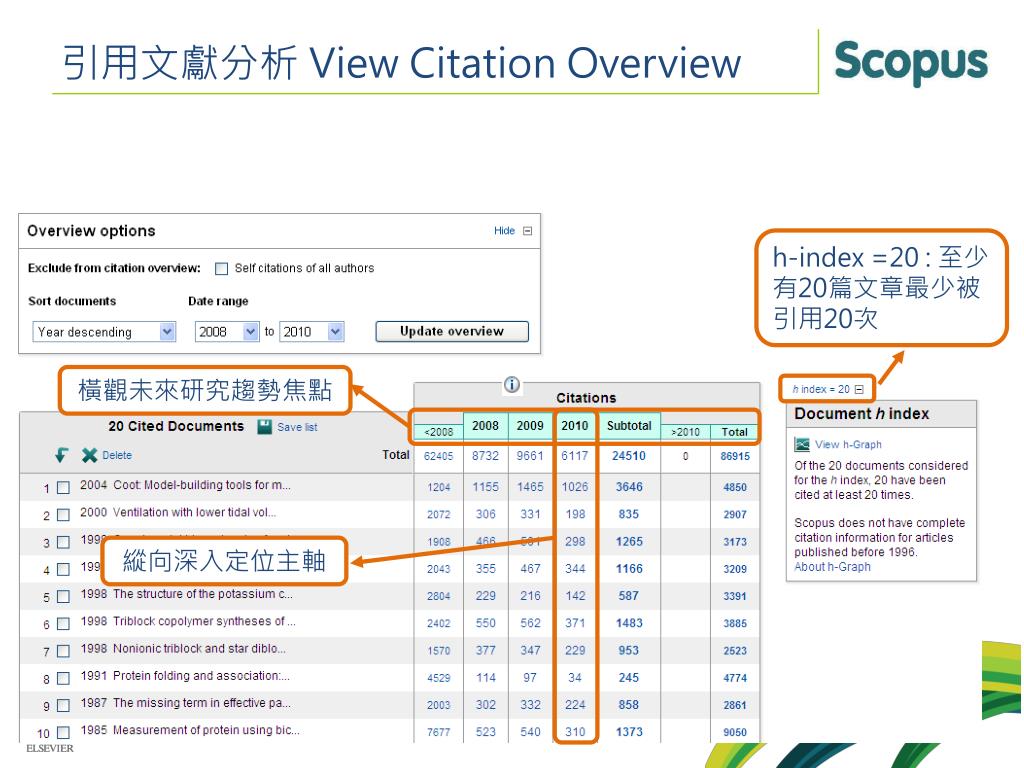Click the Delete link

tap(117, 455)
